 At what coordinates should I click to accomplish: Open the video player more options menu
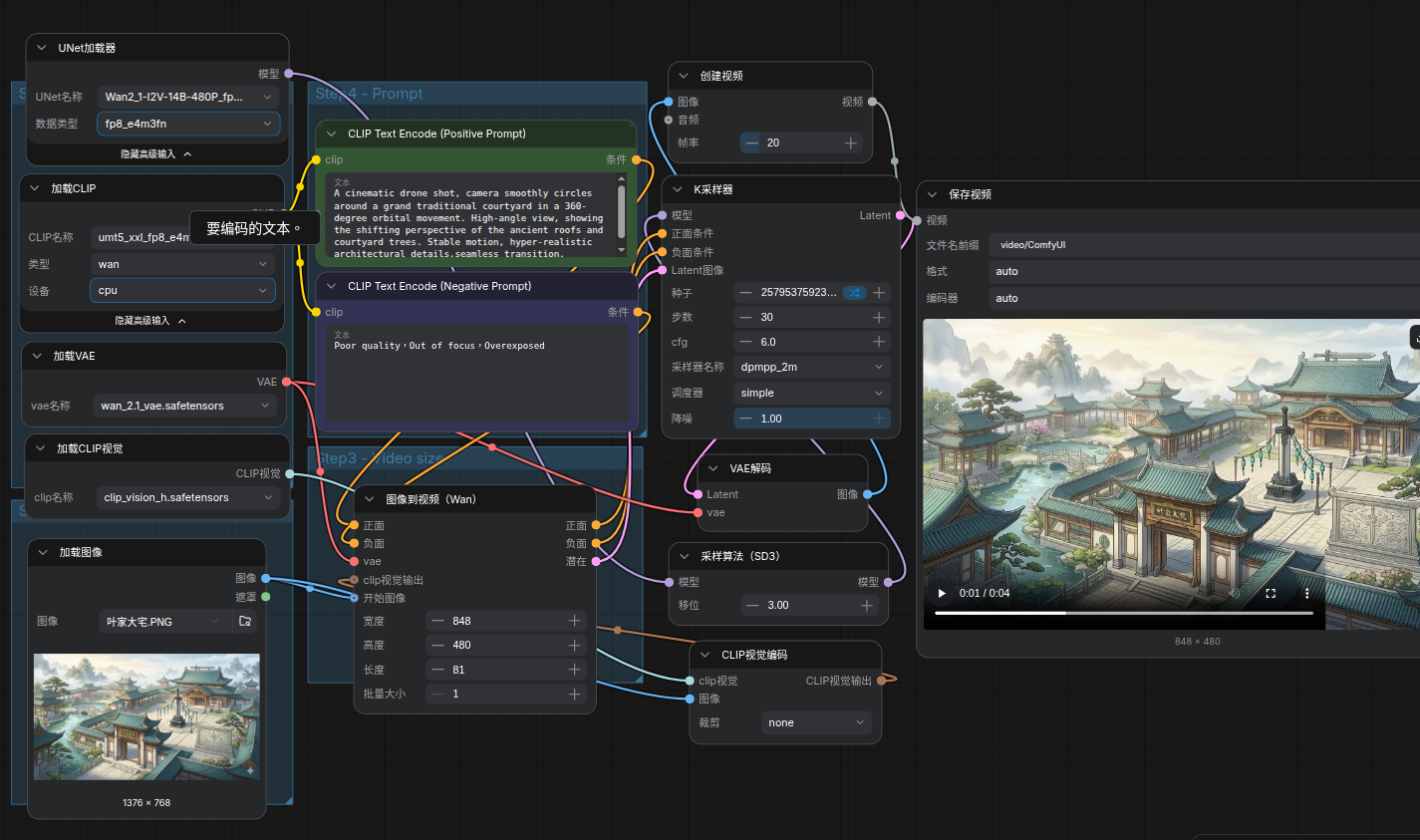(1307, 593)
